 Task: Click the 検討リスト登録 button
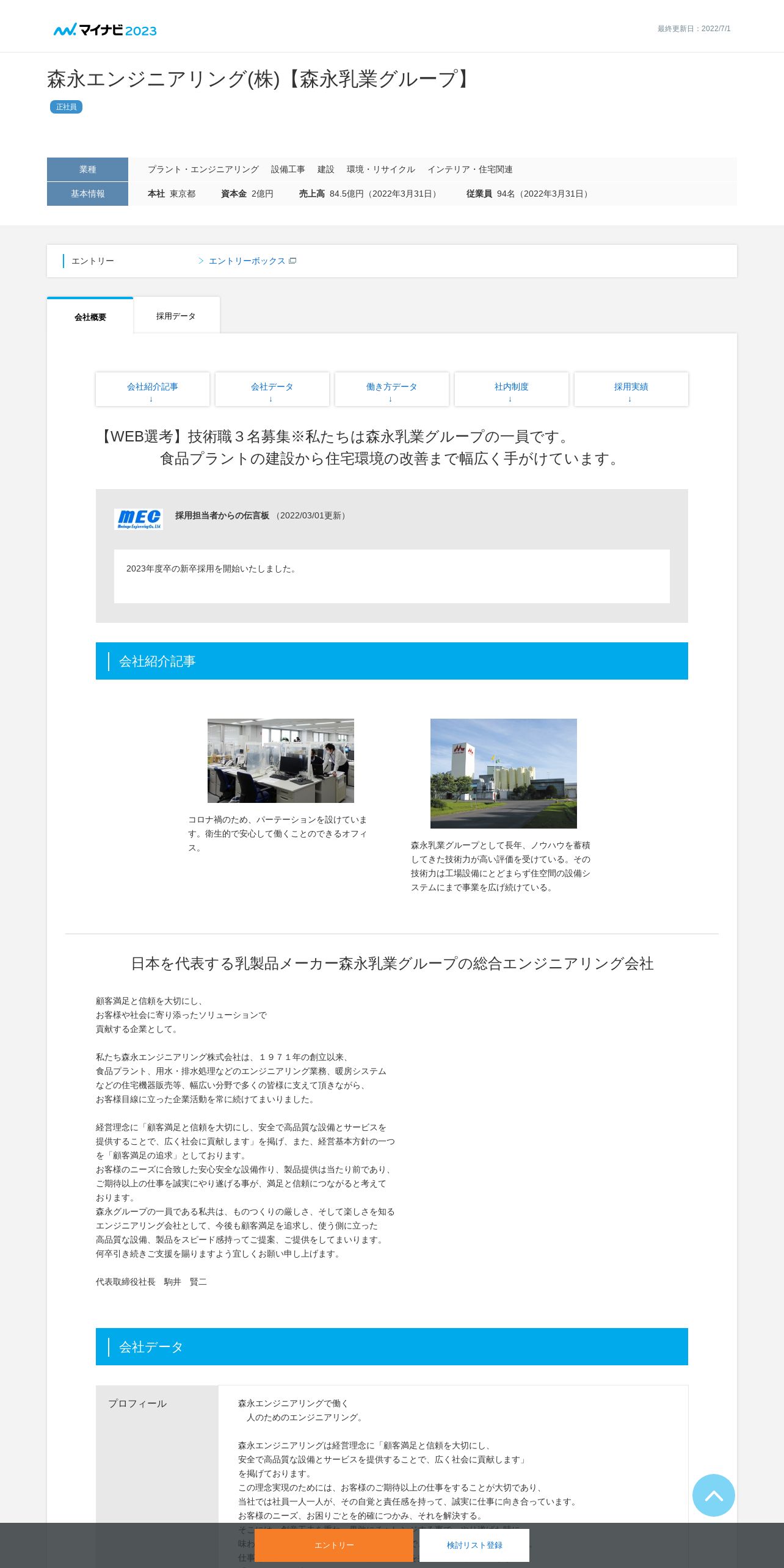coord(474,1545)
